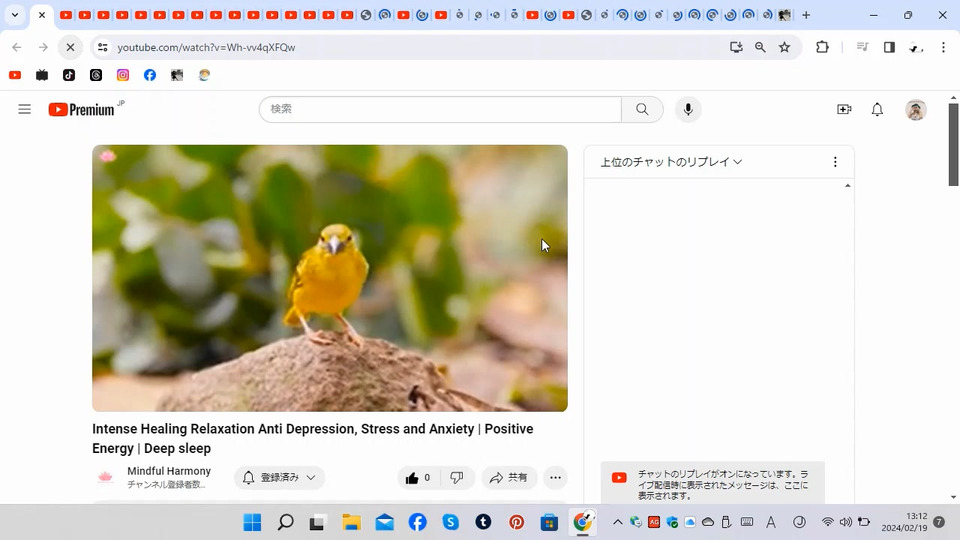Screen dimensions: 960x540
Task: Open the media control icon in toolbar
Action: 863,47
